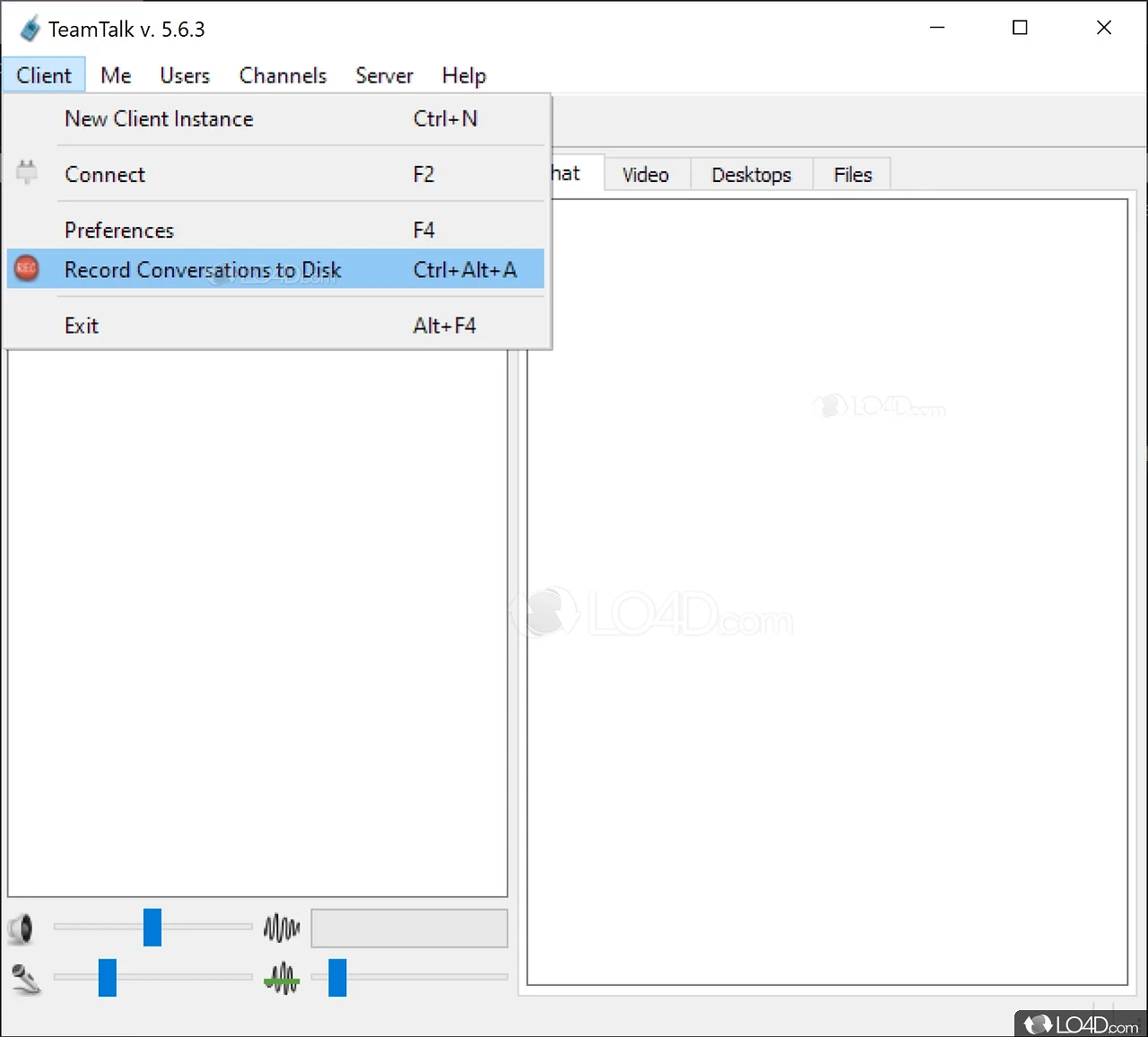Click the voice level indicator bar

pyautogui.click(x=409, y=928)
